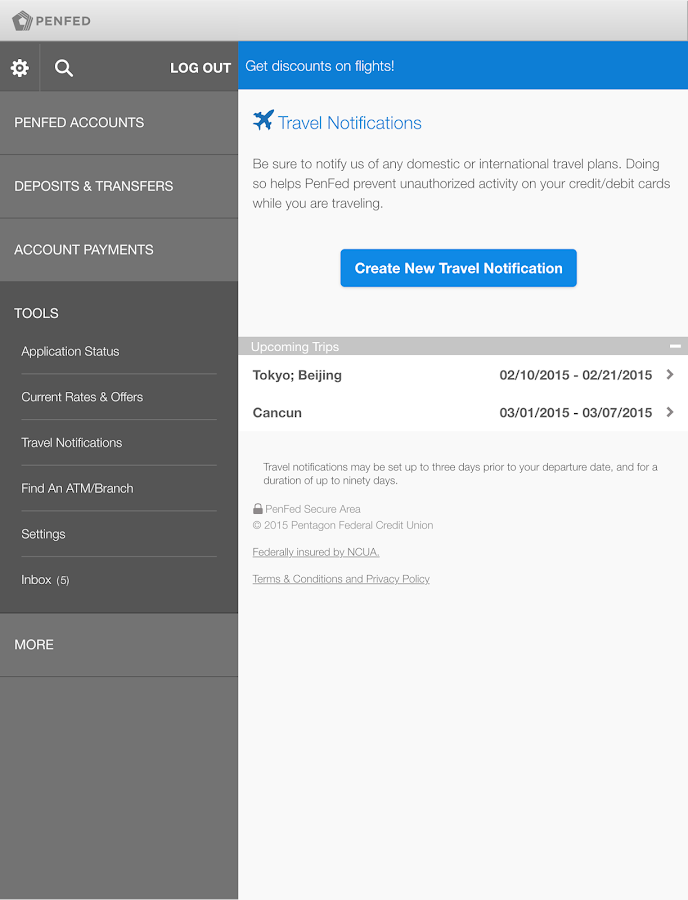This screenshot has width=688, height=900.
Task: Expand the PENFED ACCOUNTS menu
Action: click(119, 123)
